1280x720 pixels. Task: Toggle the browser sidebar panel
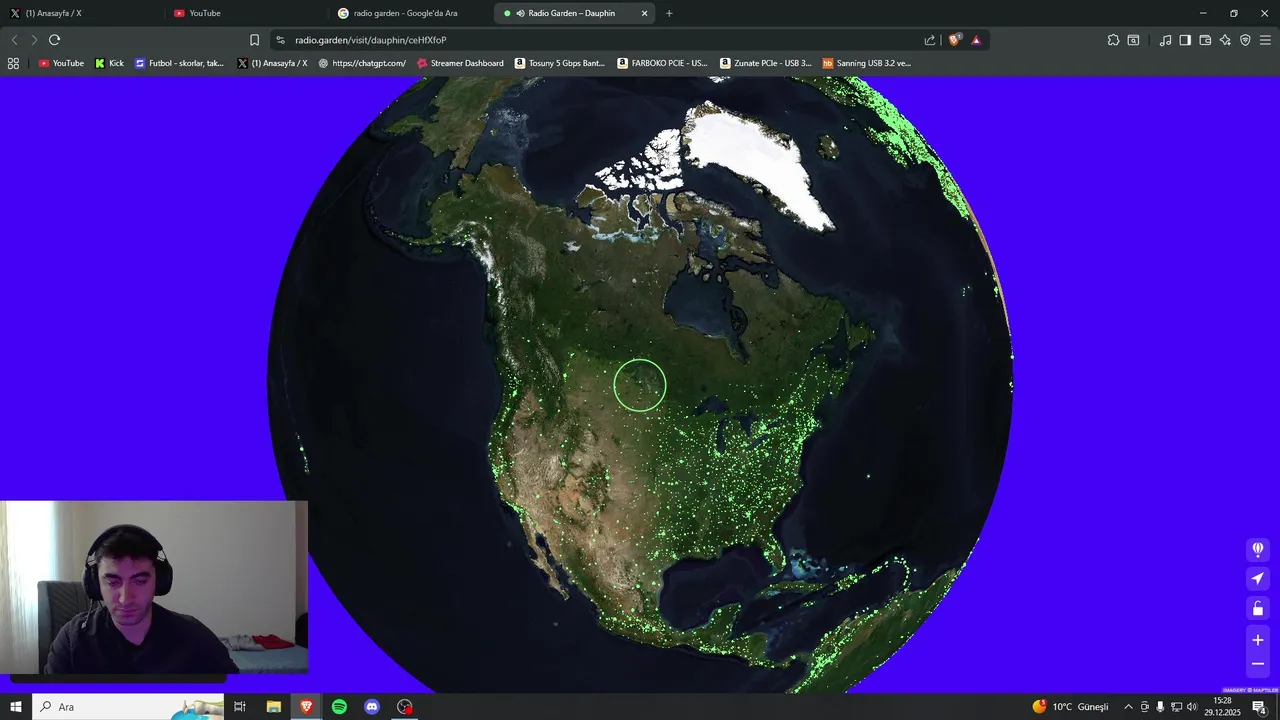[x=1185, y=40]
